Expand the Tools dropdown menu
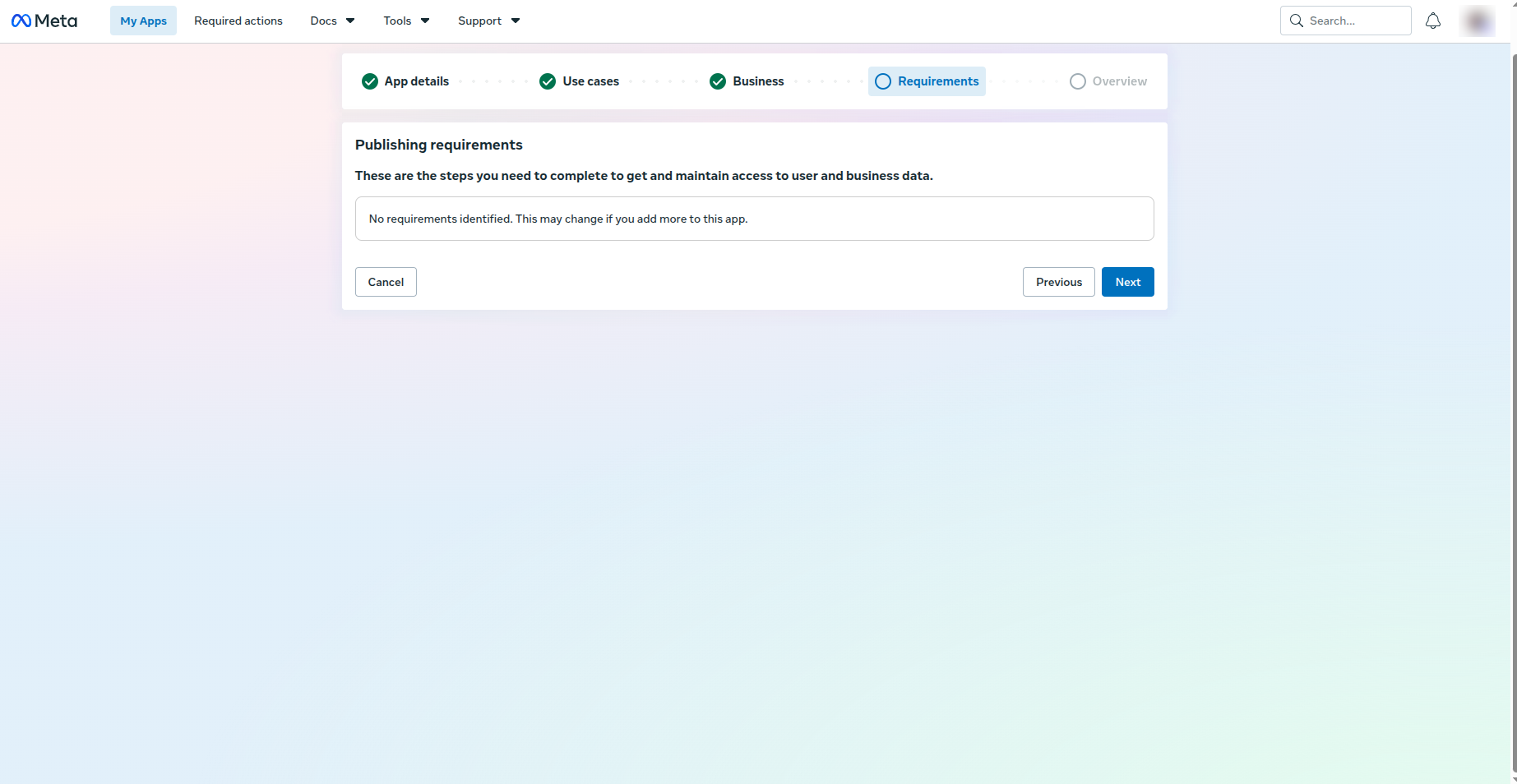 [407, 21]
